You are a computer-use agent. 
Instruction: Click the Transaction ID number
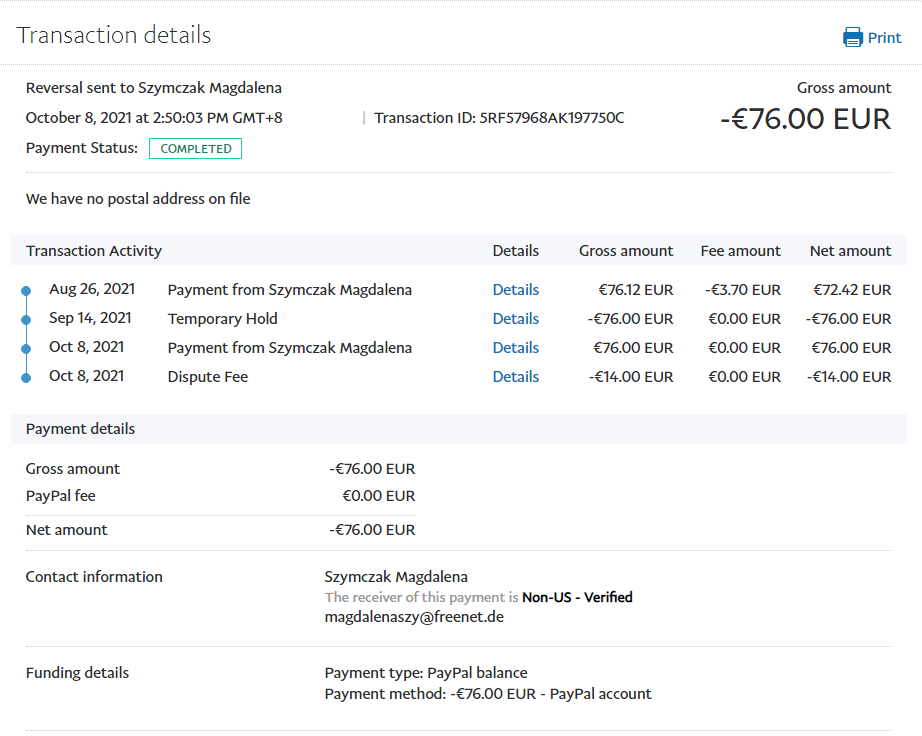coord(551,118)
